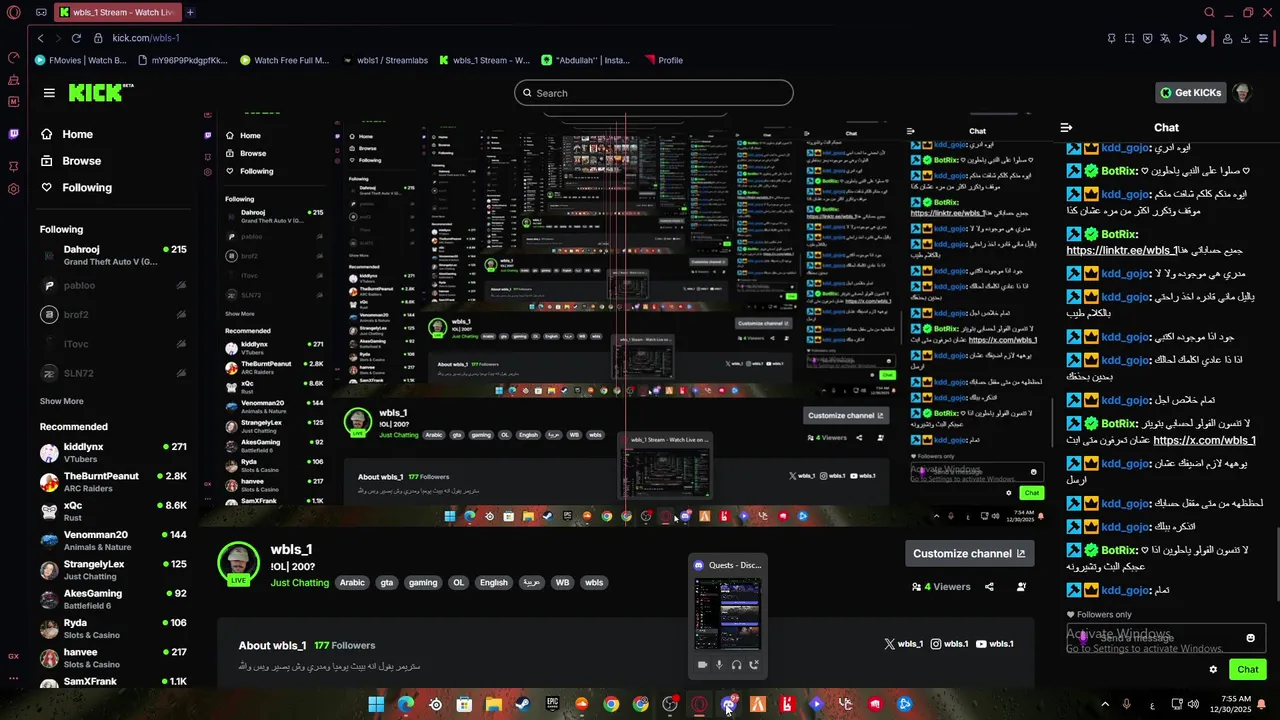Screen dimensions: 1280x720
Task: Click the Opera logo menu button
Action: pos(13,12)
